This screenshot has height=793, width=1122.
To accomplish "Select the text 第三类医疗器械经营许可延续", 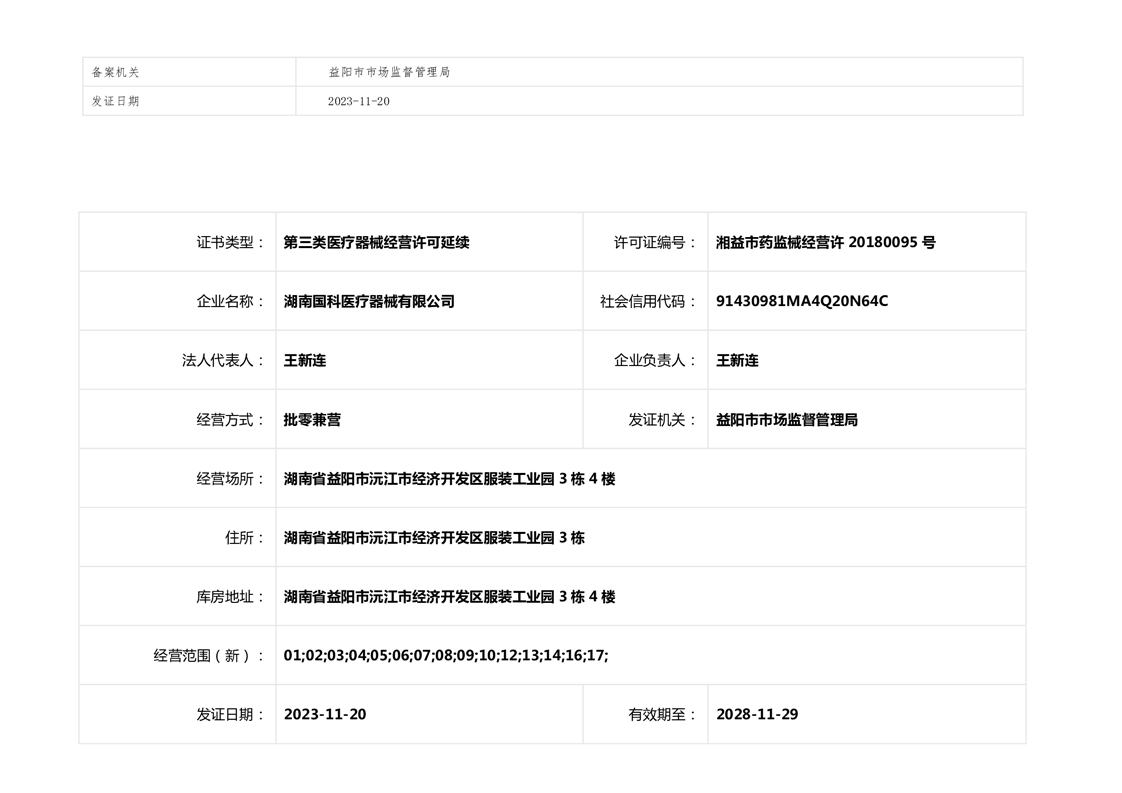I will coord(376,242).
